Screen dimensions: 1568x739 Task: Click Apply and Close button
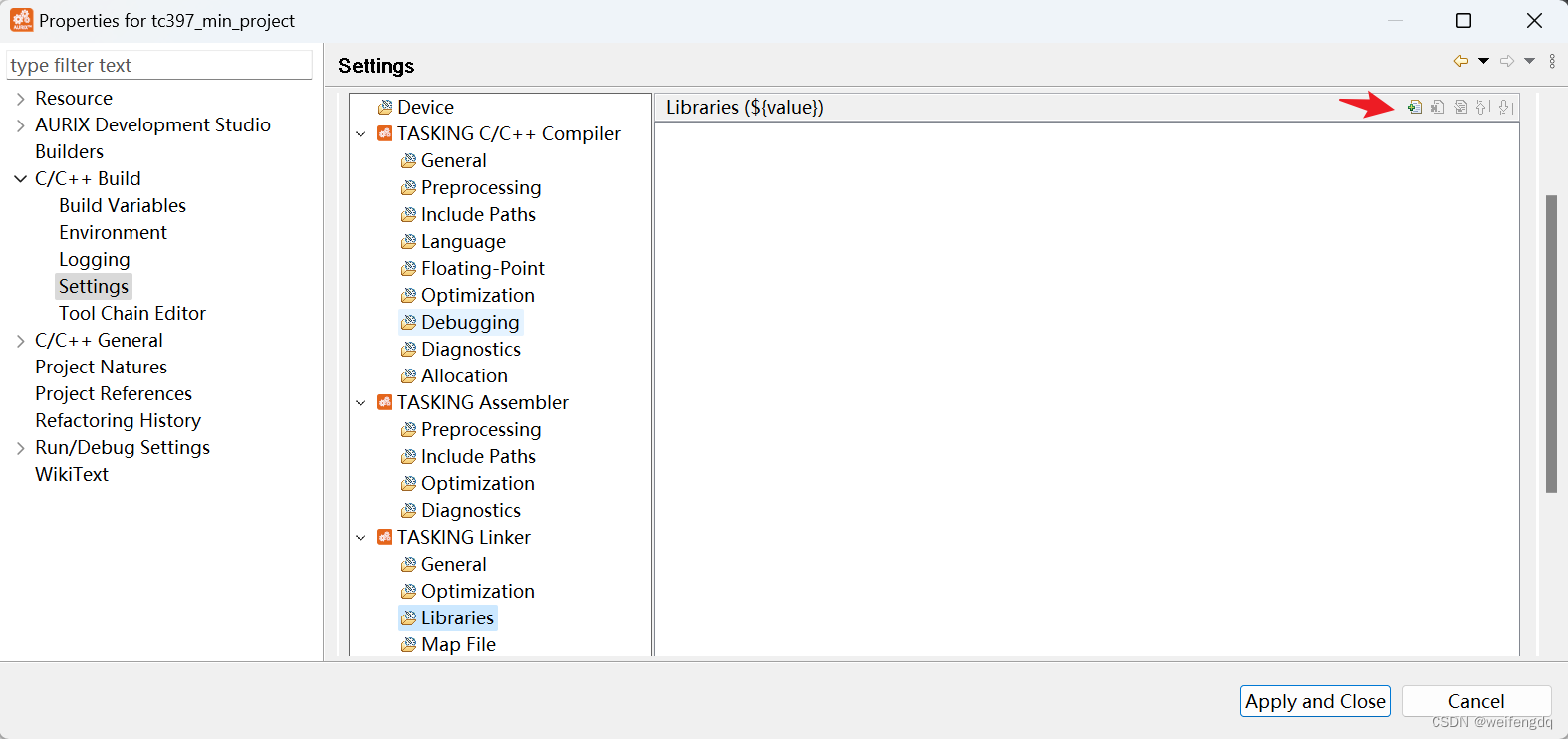pos(1315,701)
